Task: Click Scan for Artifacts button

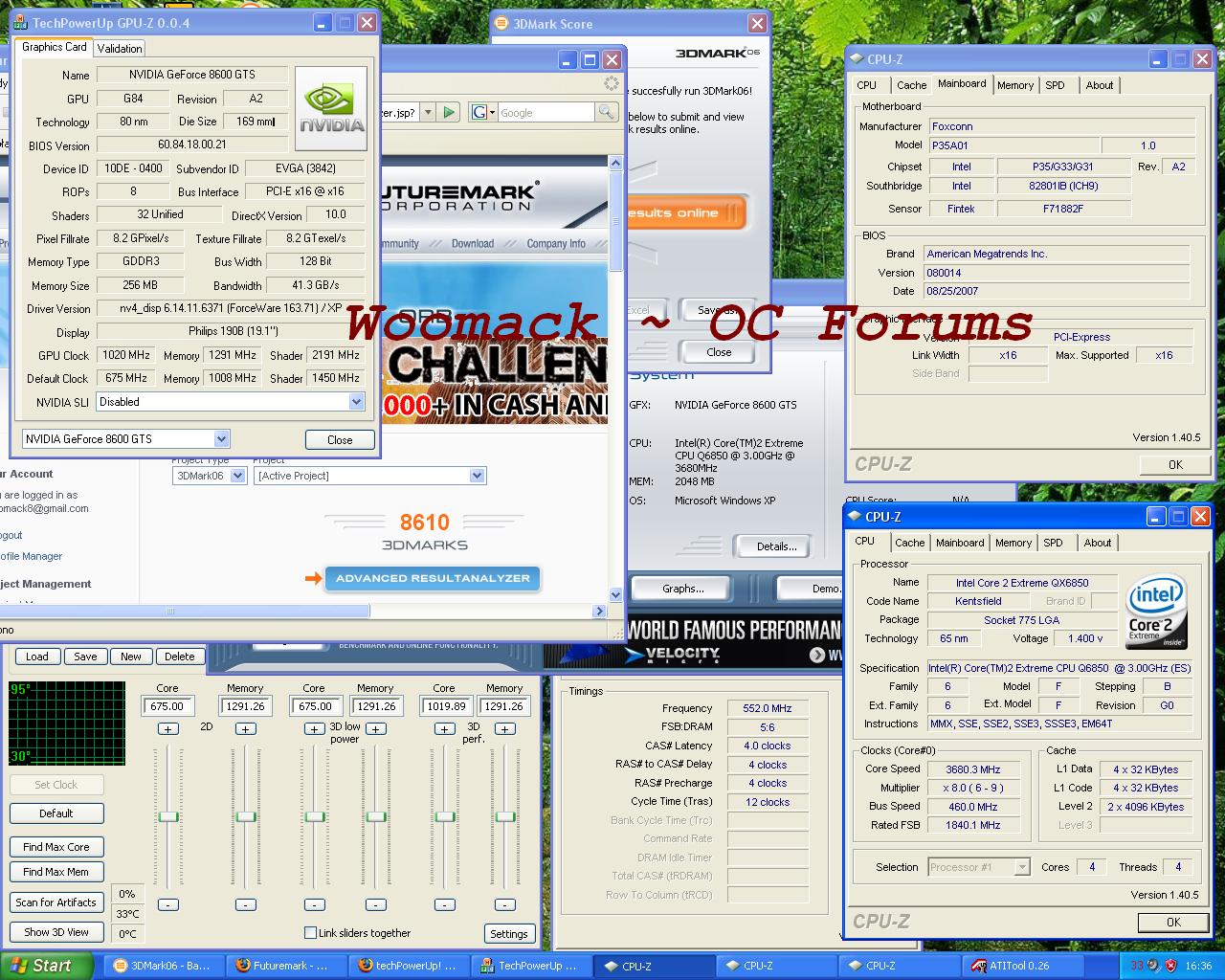Action: point(56,902)
